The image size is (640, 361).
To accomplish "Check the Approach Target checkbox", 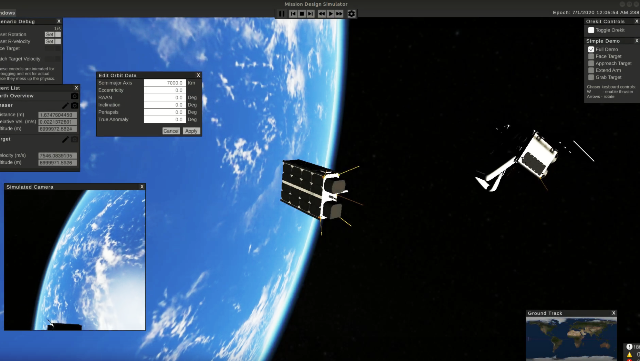I will coord(591,63).
